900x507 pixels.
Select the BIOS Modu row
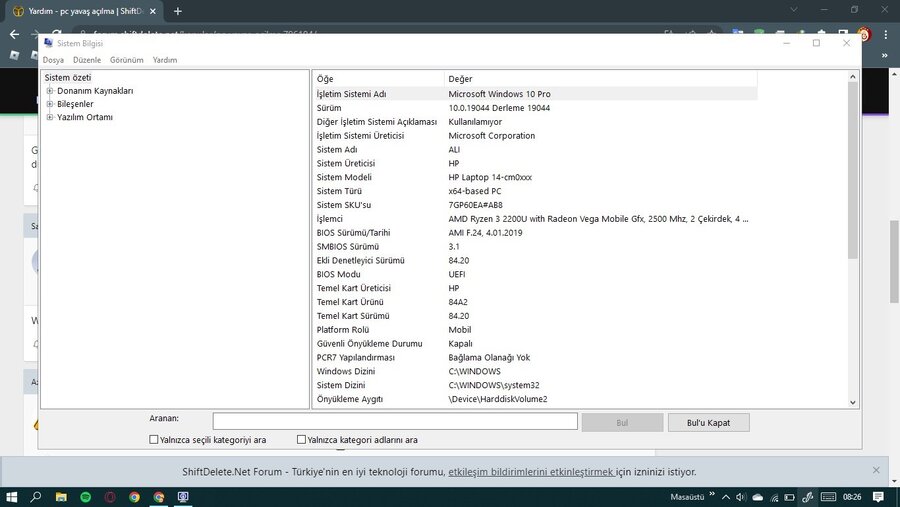tap(536, 274)
